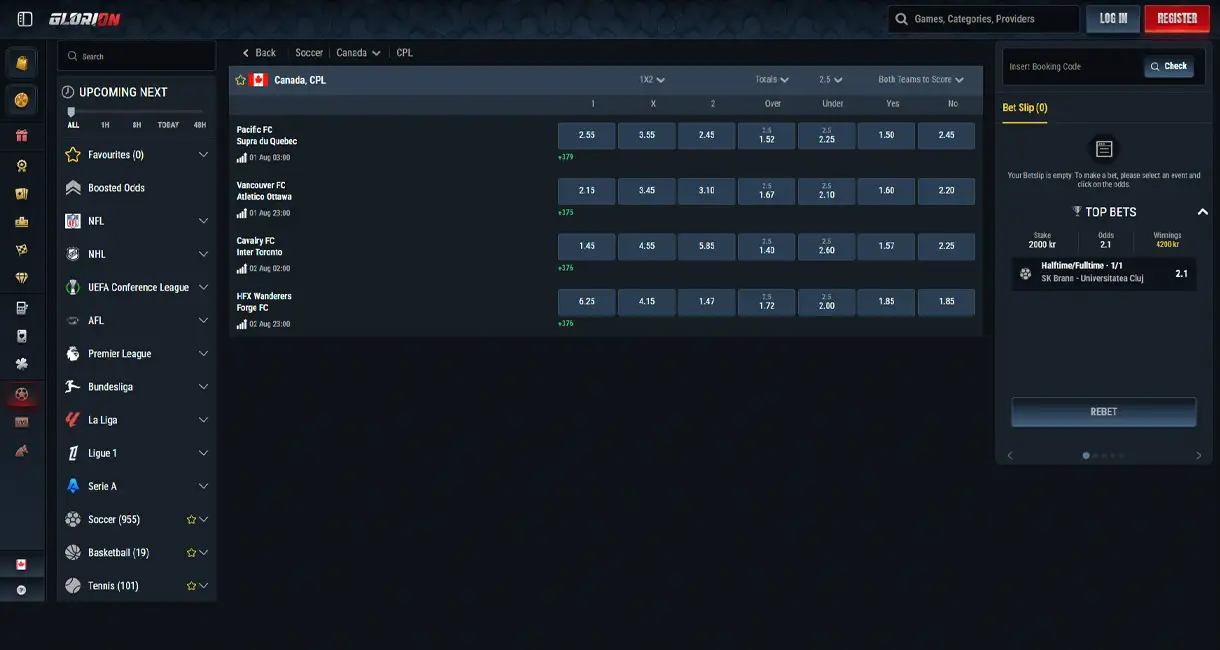Select the Bet Slip (0) tab

[x=1025, y=107]
